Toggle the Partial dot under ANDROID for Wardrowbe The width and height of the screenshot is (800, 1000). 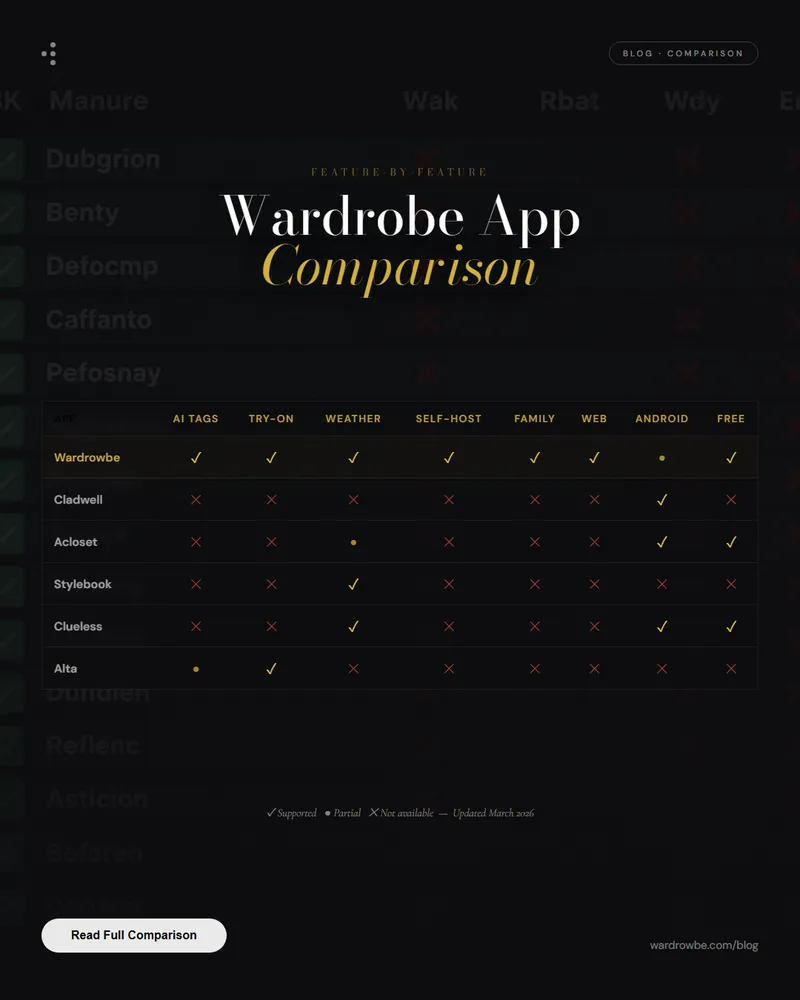point(661,457)
